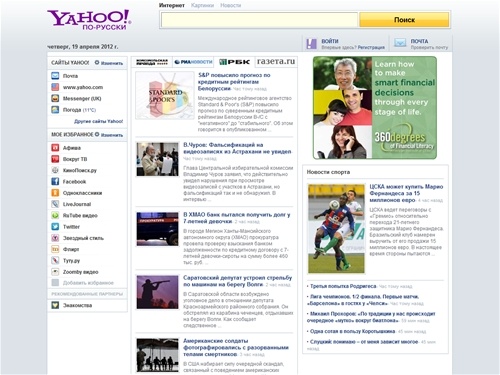This screenshot has width=500, height=375.
Task: Click the Zoomby видео icon
Action: point(55,272)
